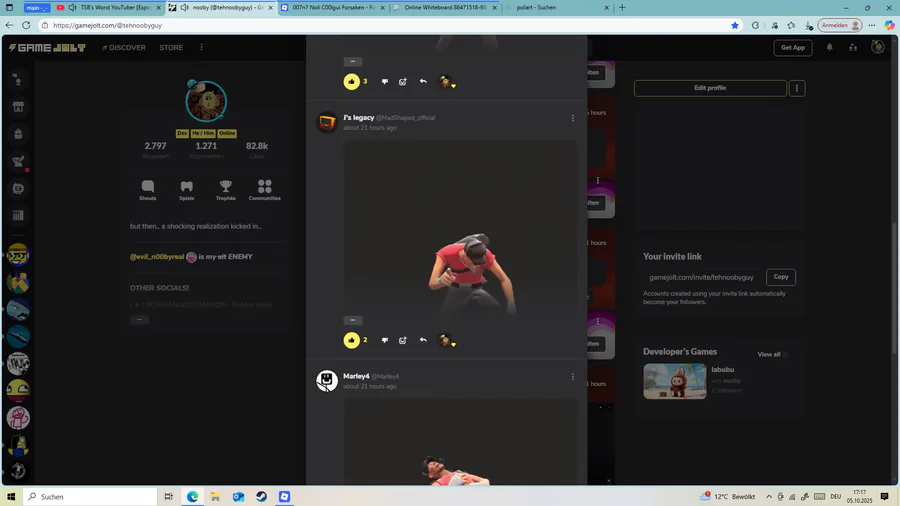The image size is (900, 506).
Task: Open the notifications bell
Action: click(829, 48)
